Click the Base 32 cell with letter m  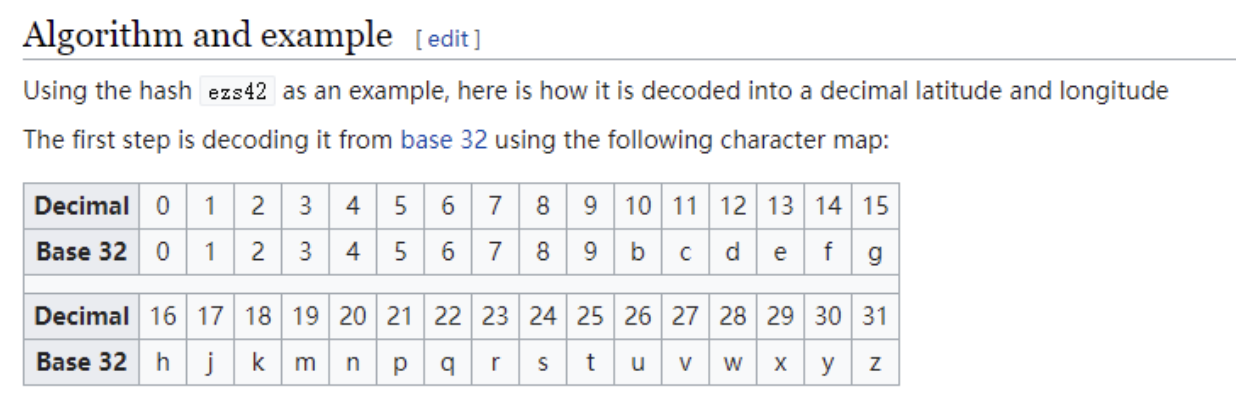point(305,362)
